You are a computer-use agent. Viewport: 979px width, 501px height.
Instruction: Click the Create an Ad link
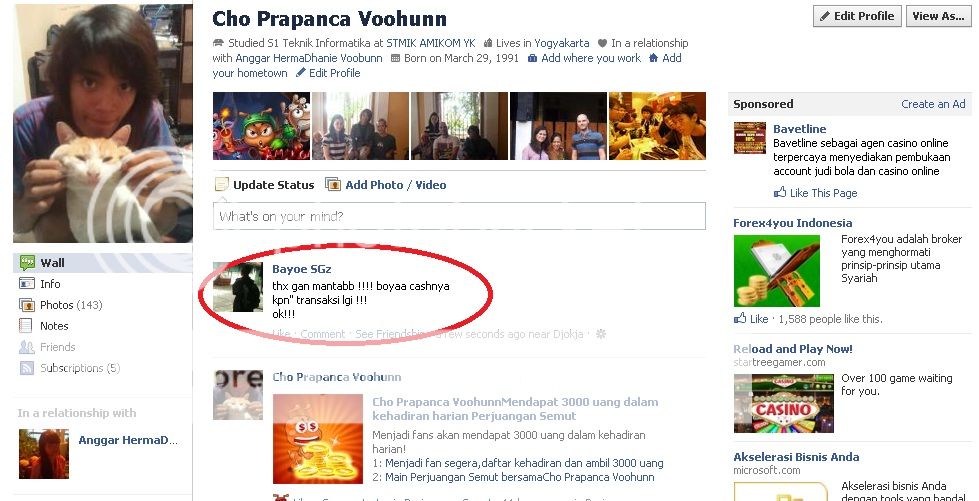click(933, 104)
